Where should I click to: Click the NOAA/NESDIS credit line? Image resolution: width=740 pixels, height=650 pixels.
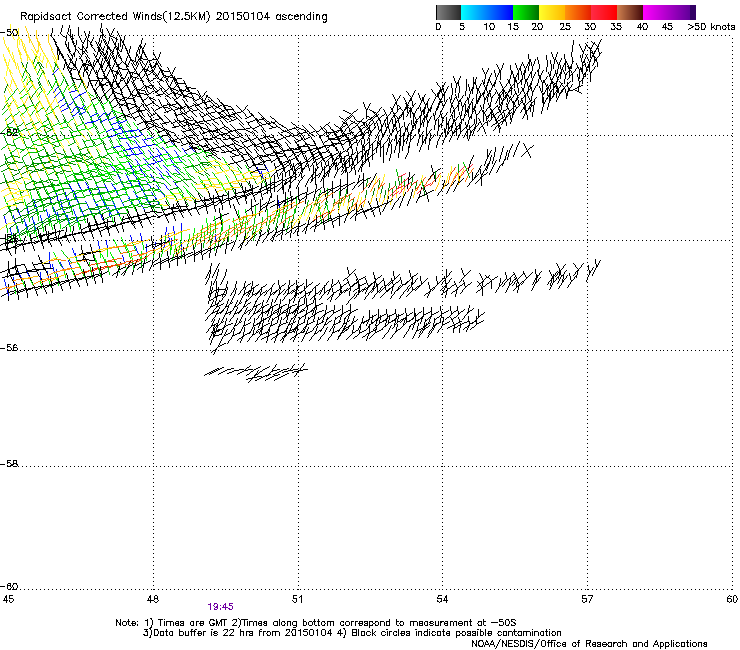[589, 644]
